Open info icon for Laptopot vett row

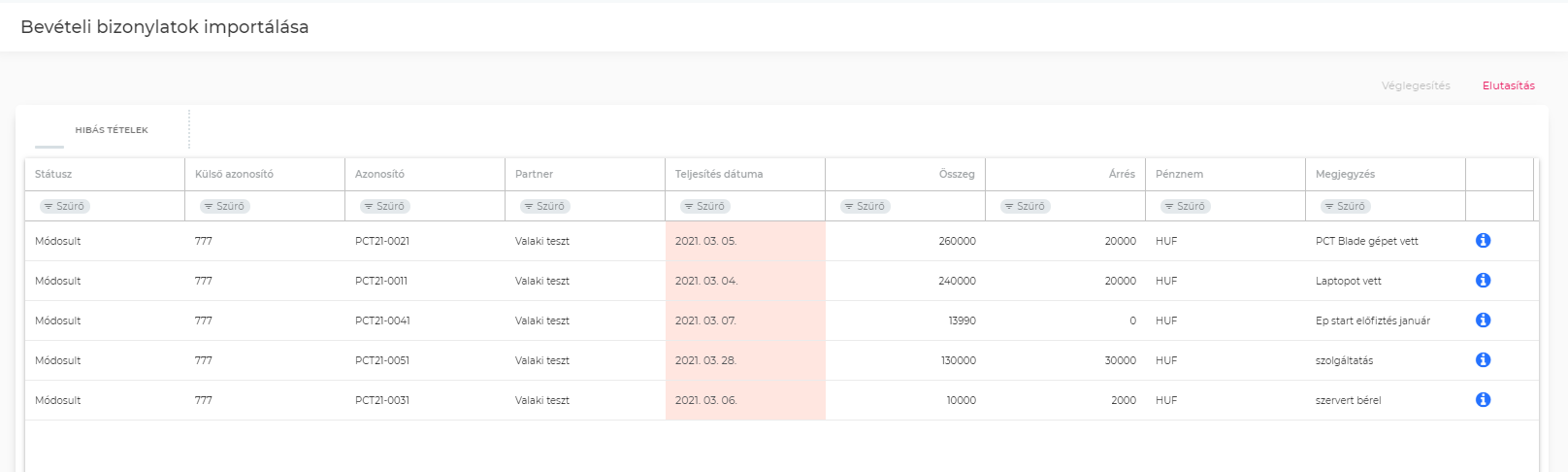coord(1483,281)
